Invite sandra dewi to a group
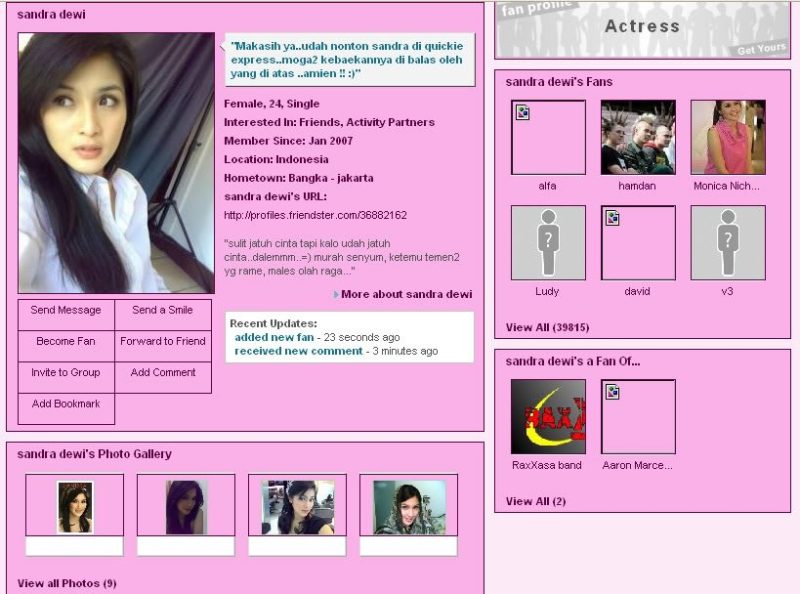The width and height of the screenshot is (800, 594). coord(65,374)
